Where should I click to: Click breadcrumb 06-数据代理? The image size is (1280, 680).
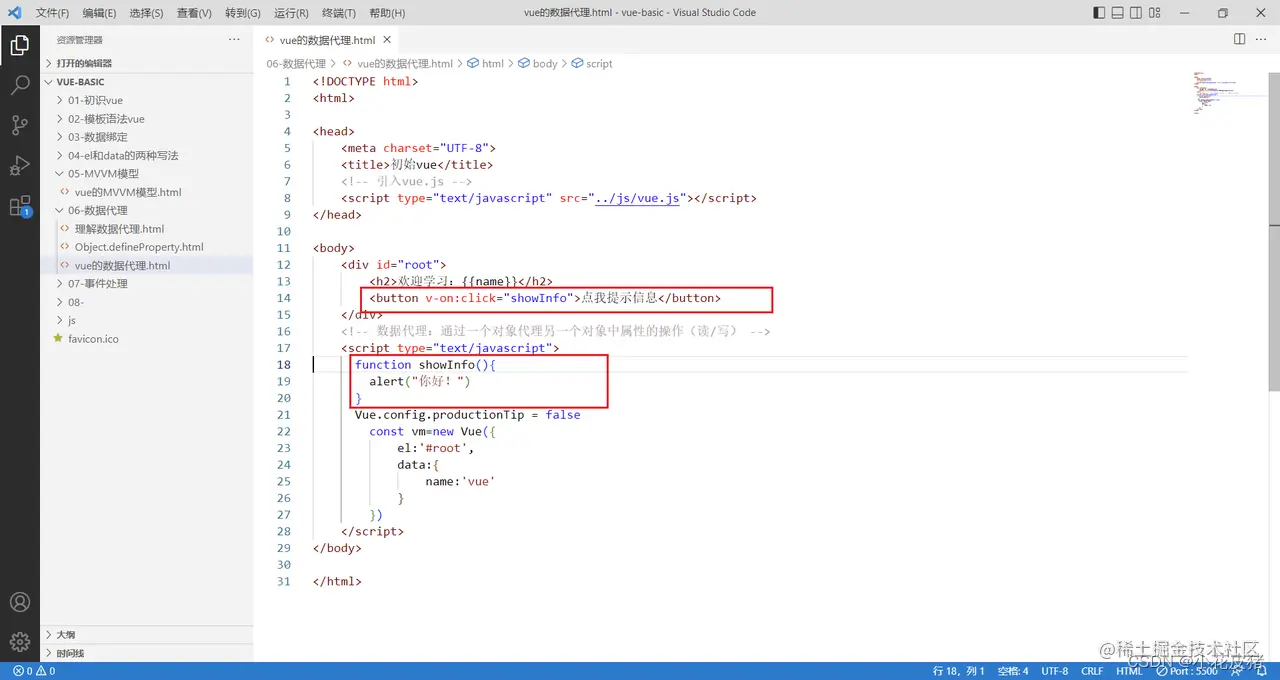[x=296, y=63]
